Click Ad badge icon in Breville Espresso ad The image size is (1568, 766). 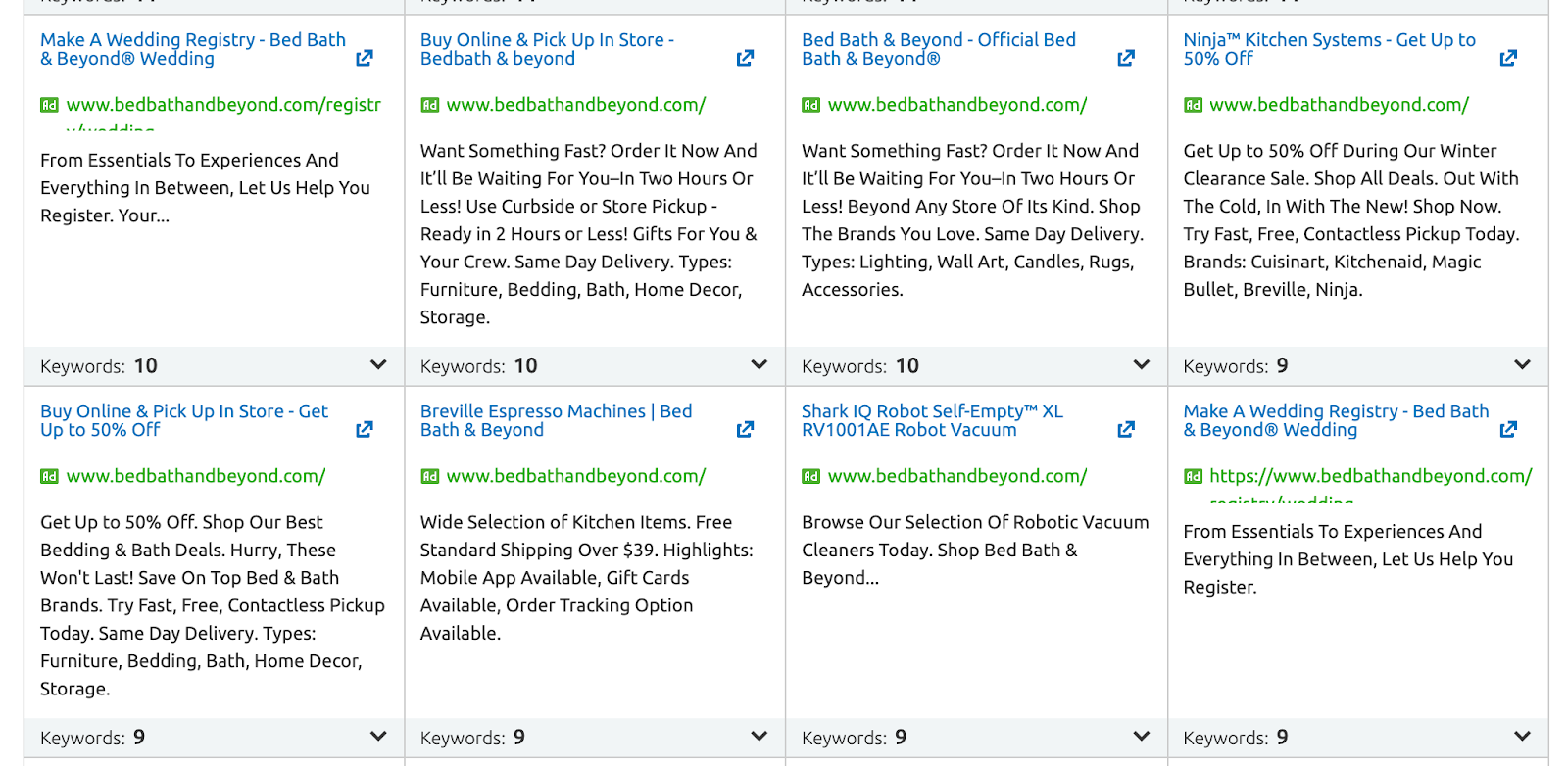click(x=429, y=477)
